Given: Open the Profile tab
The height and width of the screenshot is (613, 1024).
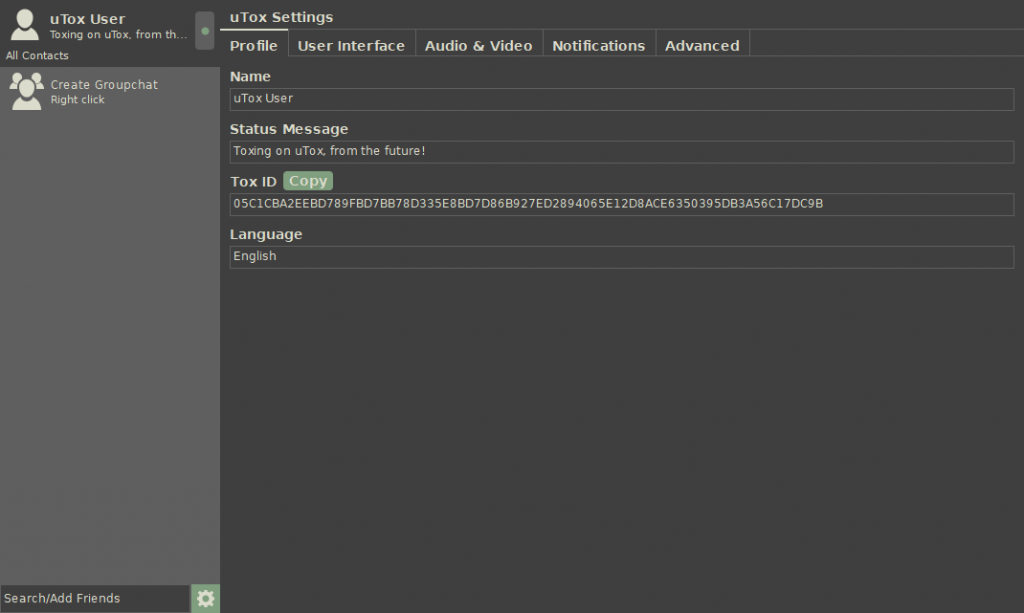Looking at the screenshot, I should (253, 46).
